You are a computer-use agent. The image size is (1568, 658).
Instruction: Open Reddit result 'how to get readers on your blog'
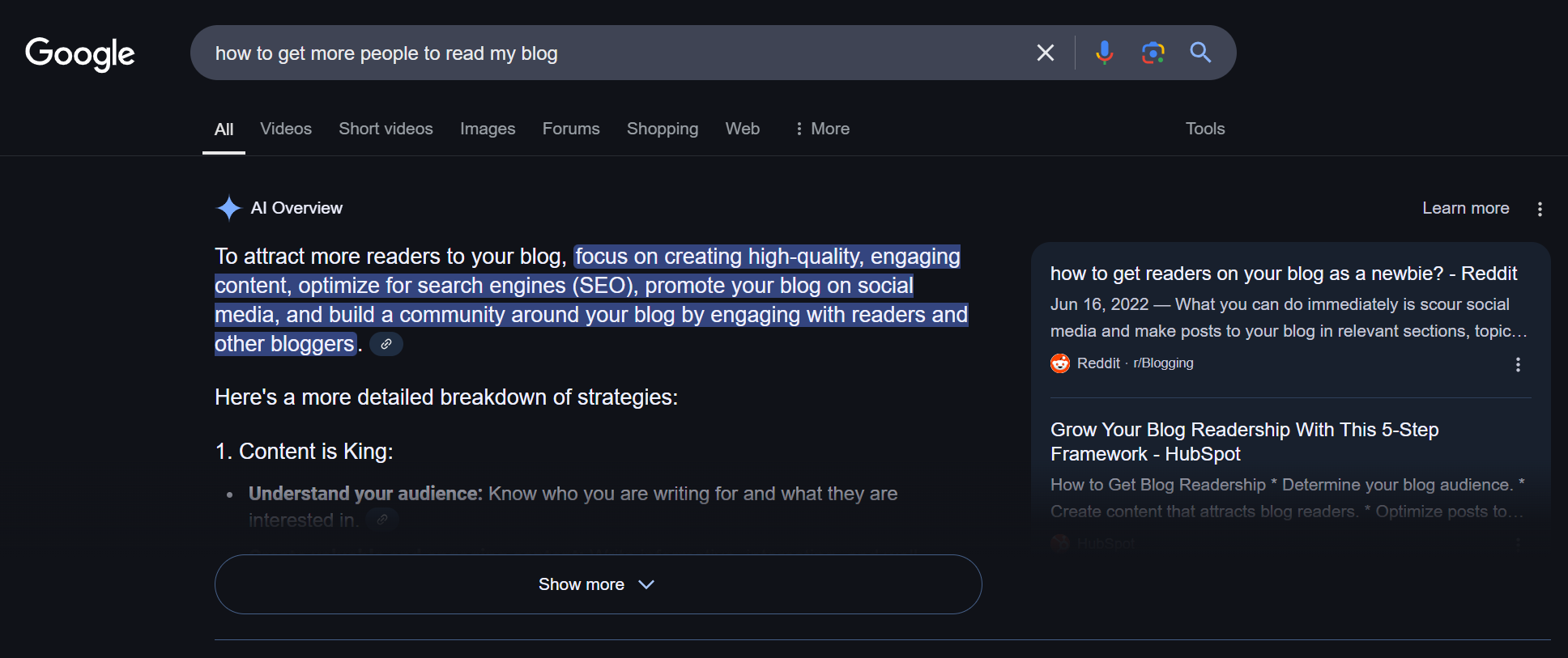(x=1284, y=274)
